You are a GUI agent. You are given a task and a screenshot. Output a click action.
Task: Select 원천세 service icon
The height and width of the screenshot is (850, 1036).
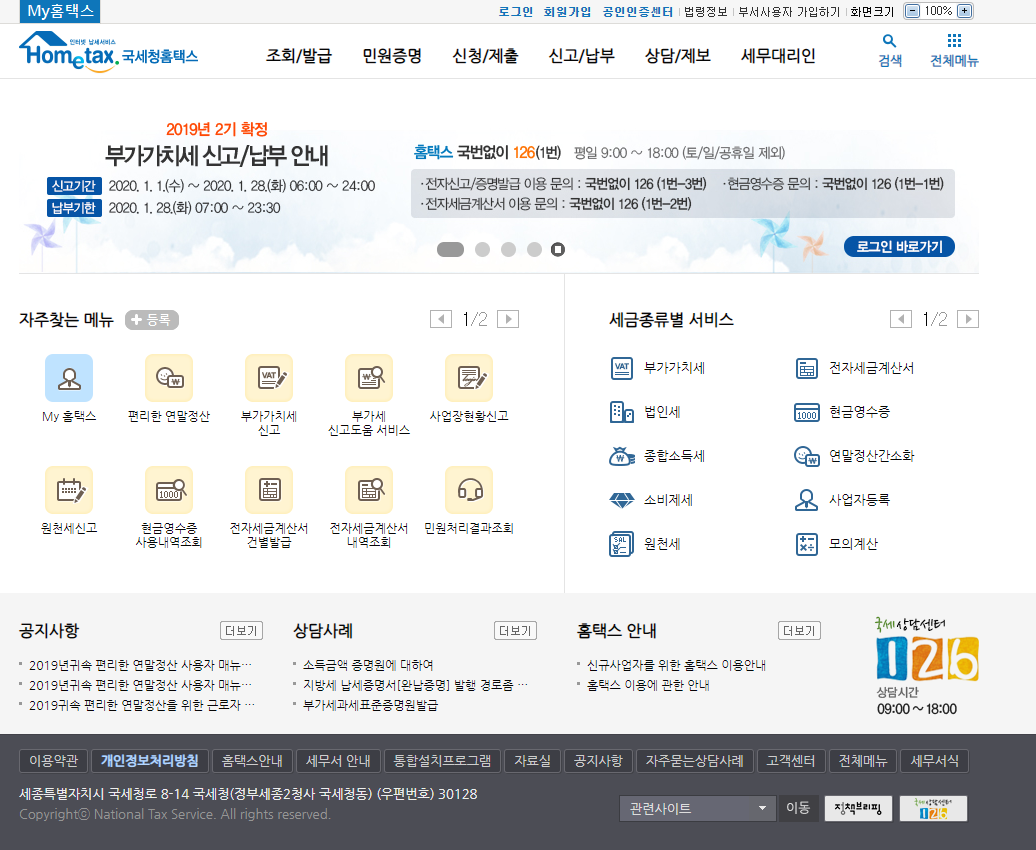pos(622,544)
